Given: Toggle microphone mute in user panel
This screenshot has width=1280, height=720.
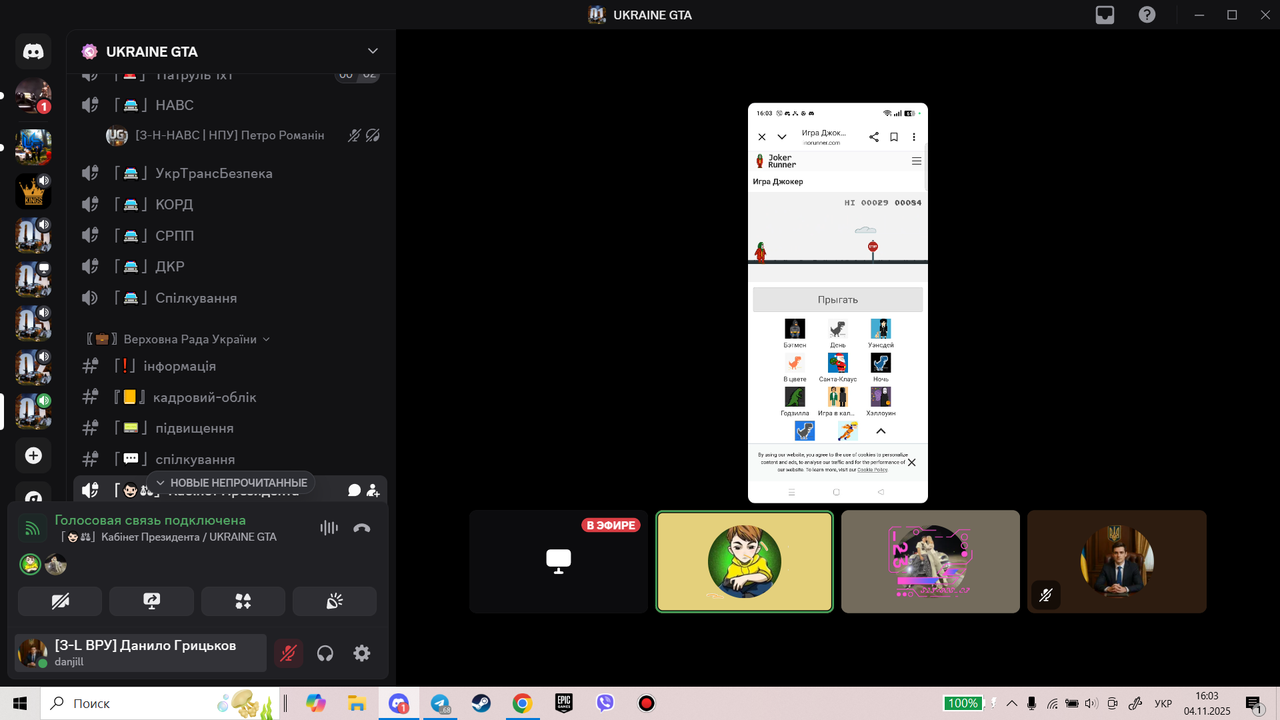Looking at the screenshot, I should (288, 653).
